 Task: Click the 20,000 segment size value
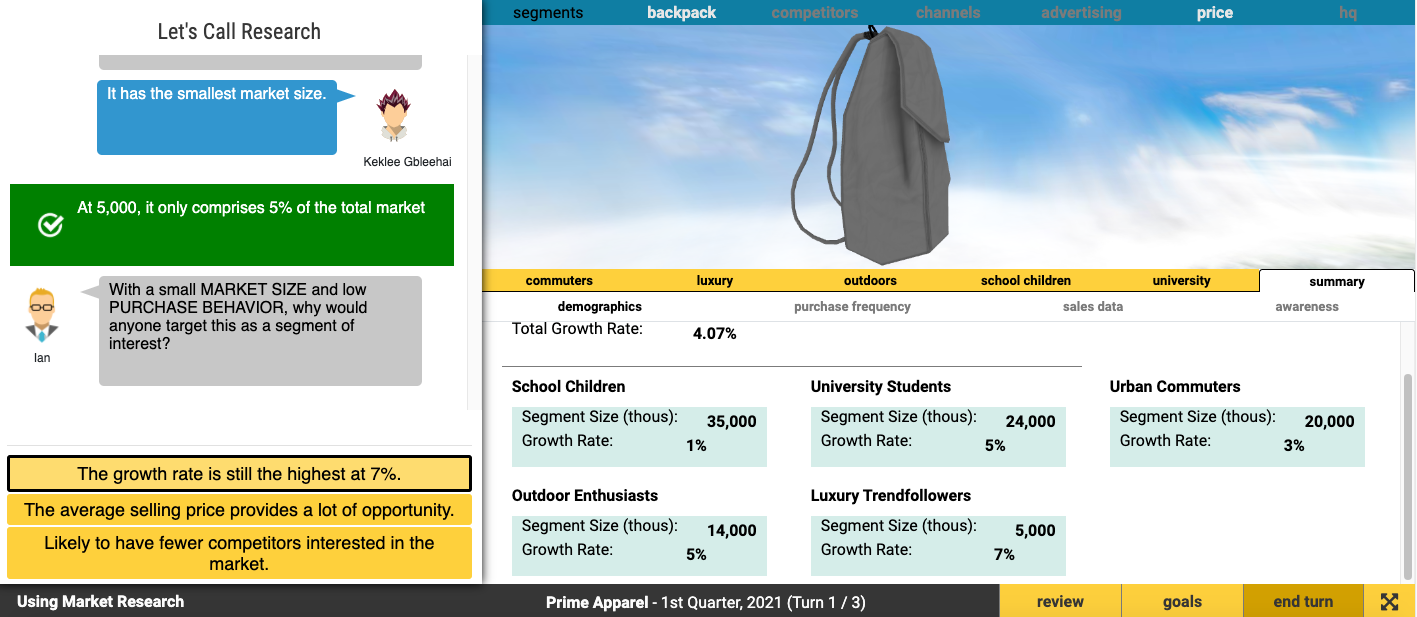click(1330, 422)
